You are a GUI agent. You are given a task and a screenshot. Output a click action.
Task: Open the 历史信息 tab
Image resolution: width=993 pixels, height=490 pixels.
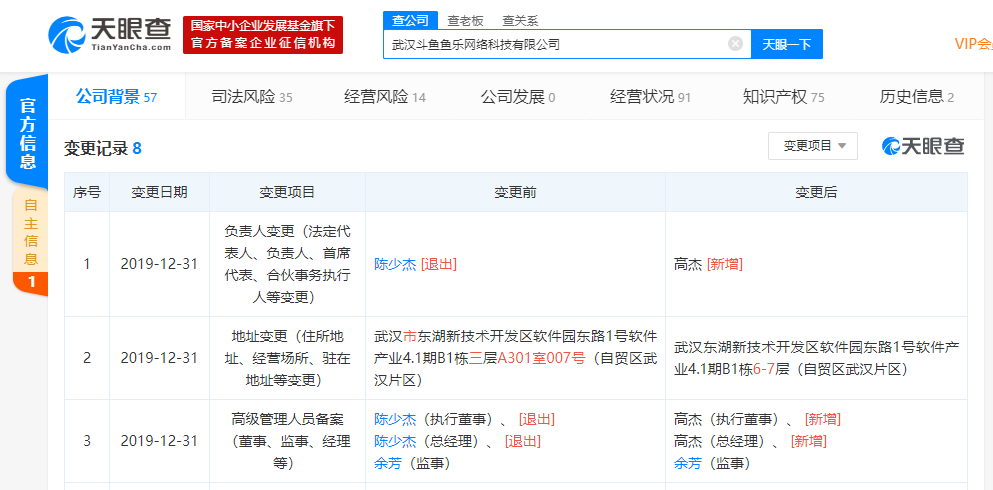click(x=916, y=97)
